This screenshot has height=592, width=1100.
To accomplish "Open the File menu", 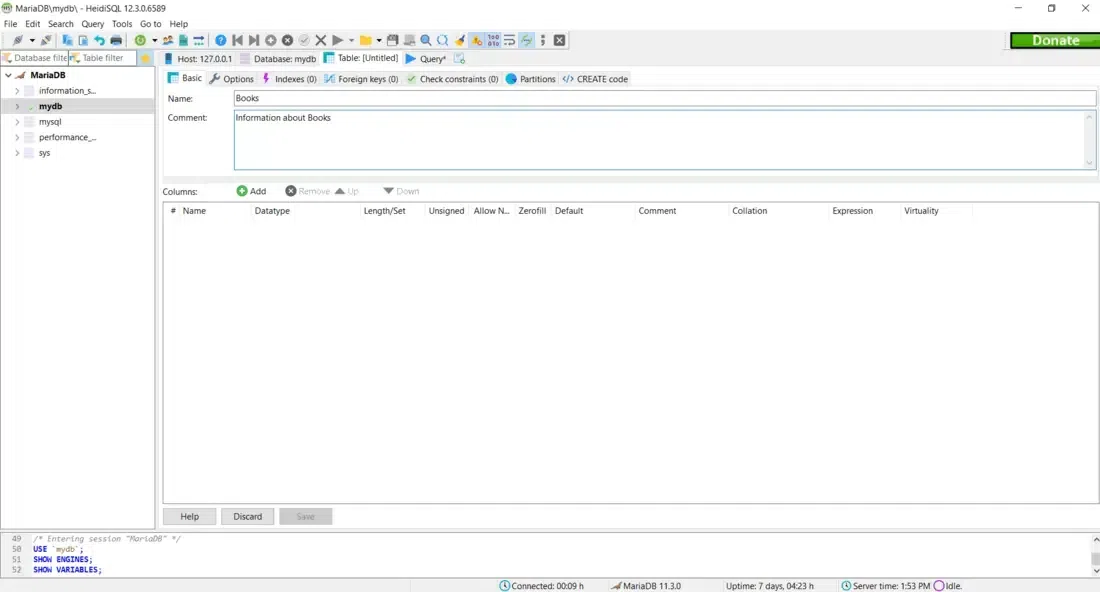I will 11,24.
